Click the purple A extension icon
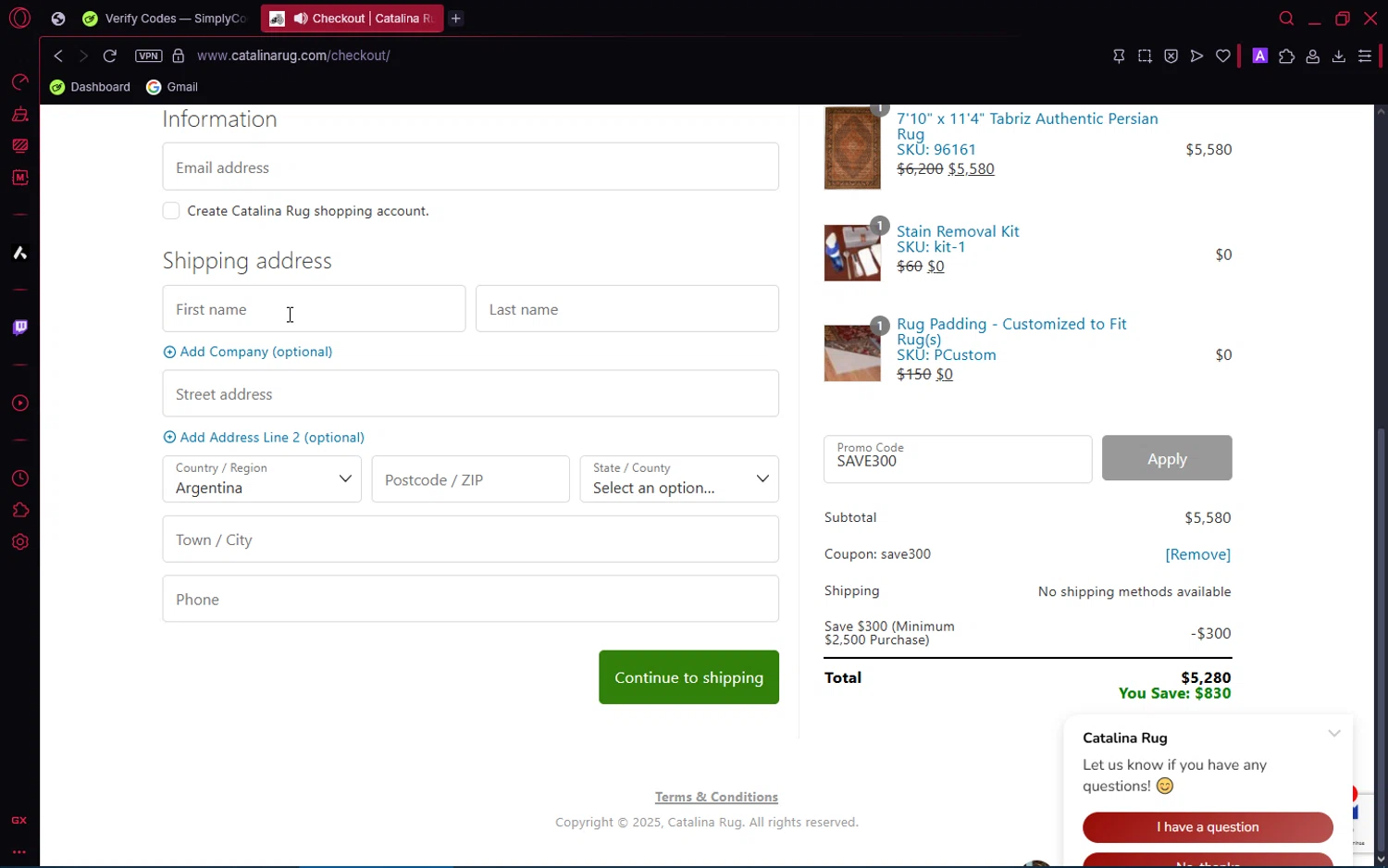1388x868 pixels. [1259, 56]
